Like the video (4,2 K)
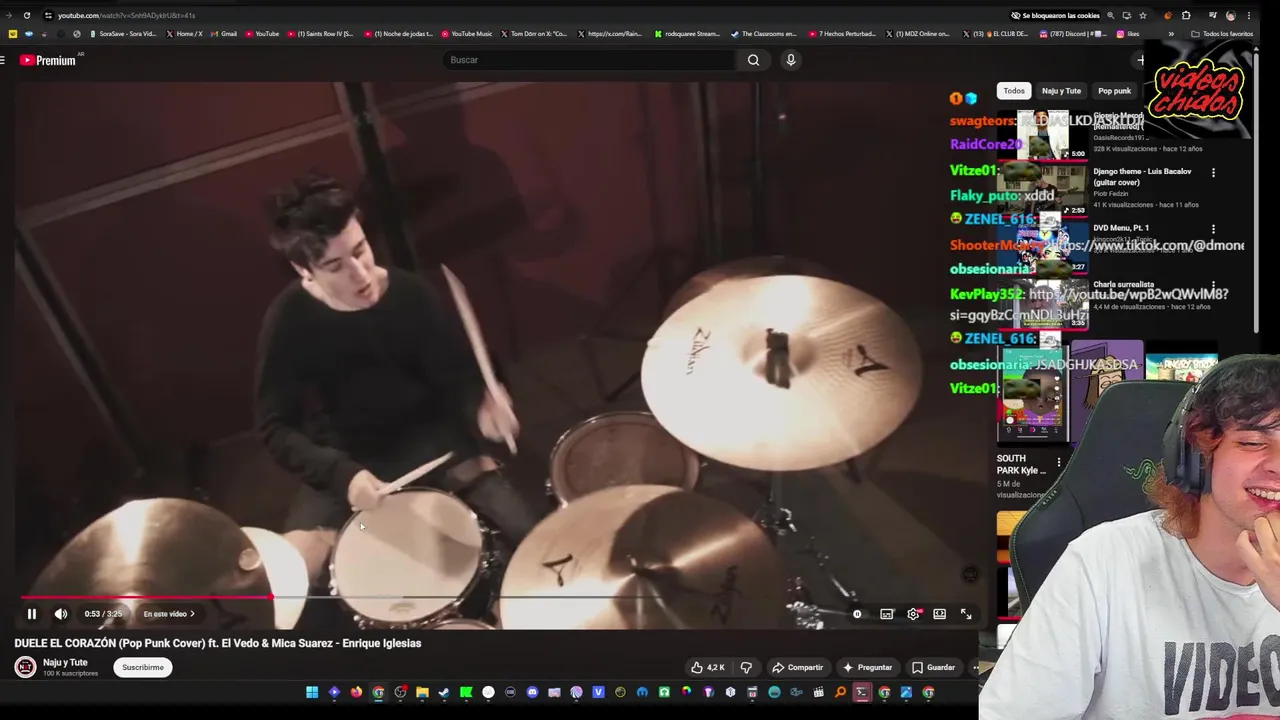Viewport: 1280px width, 720px height. coord(708,667)
